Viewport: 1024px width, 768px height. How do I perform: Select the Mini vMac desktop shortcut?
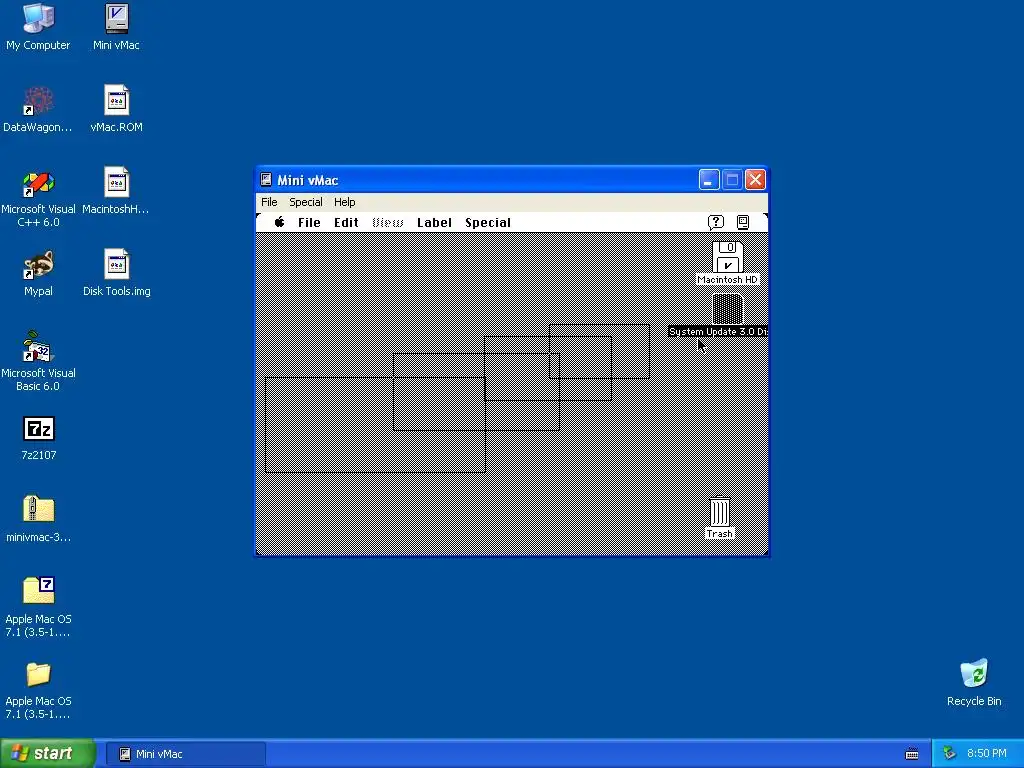pos(116,27)
